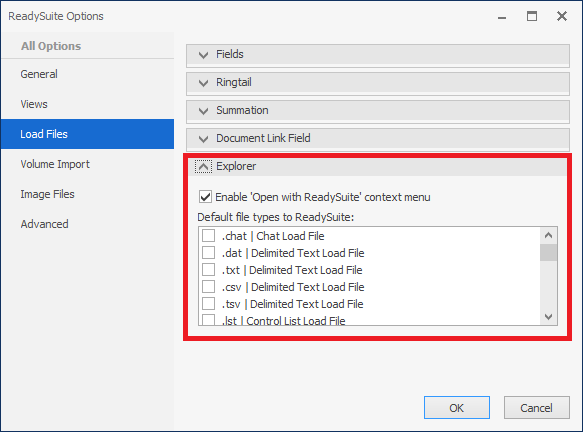Open the Volume Import options page
Screen dimensions: 583x432
tap(87, 164)
